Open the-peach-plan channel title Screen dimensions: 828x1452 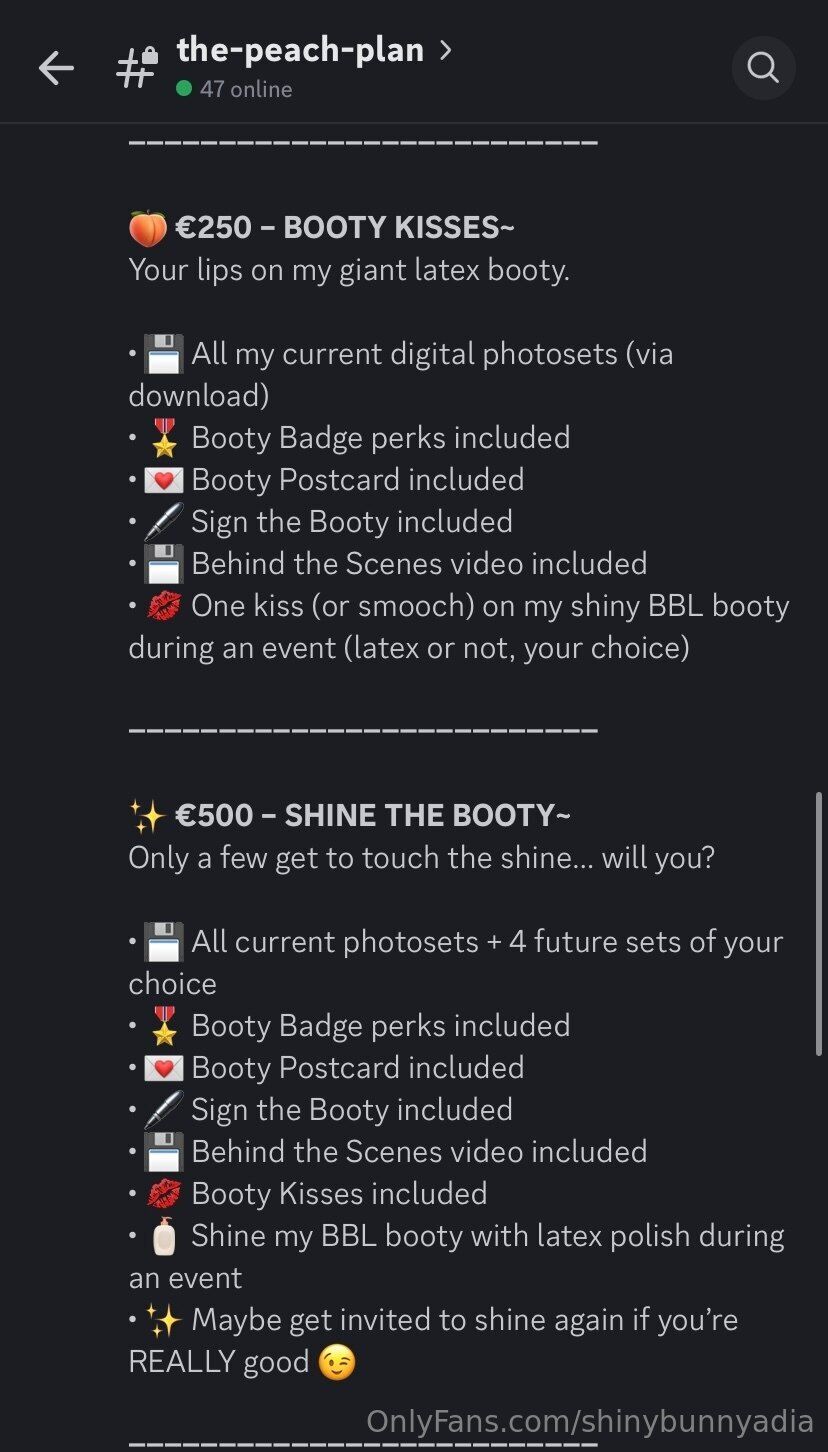[x=300, y=50]
